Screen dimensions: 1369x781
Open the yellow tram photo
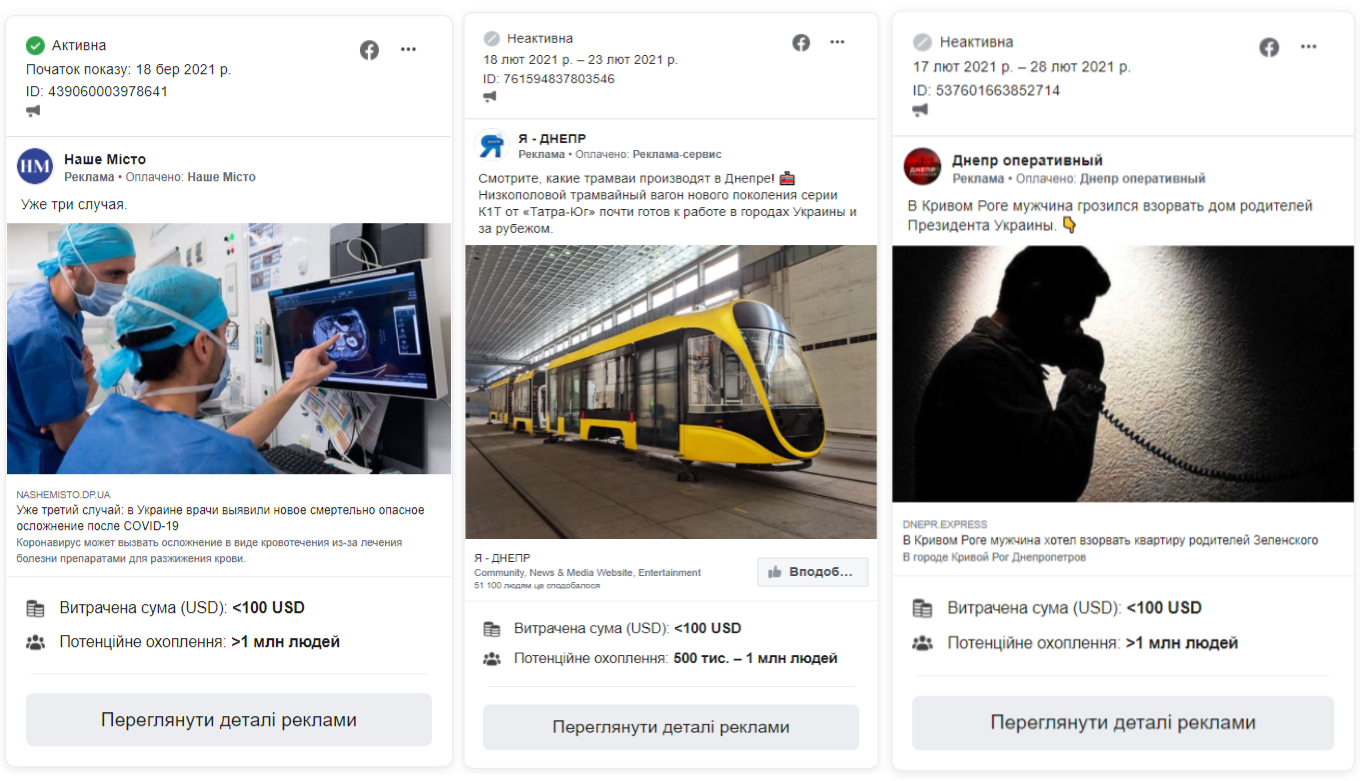(671, 392)
